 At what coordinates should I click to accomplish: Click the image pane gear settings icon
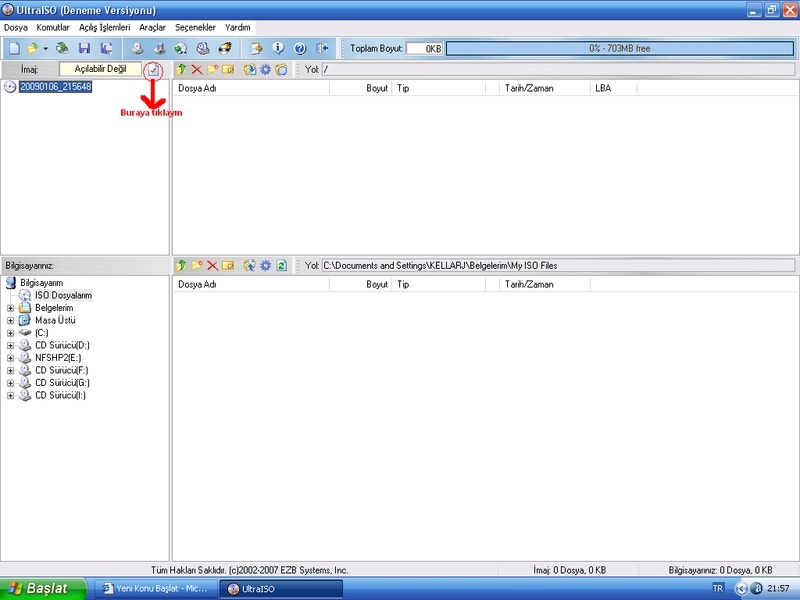[265, 69]
